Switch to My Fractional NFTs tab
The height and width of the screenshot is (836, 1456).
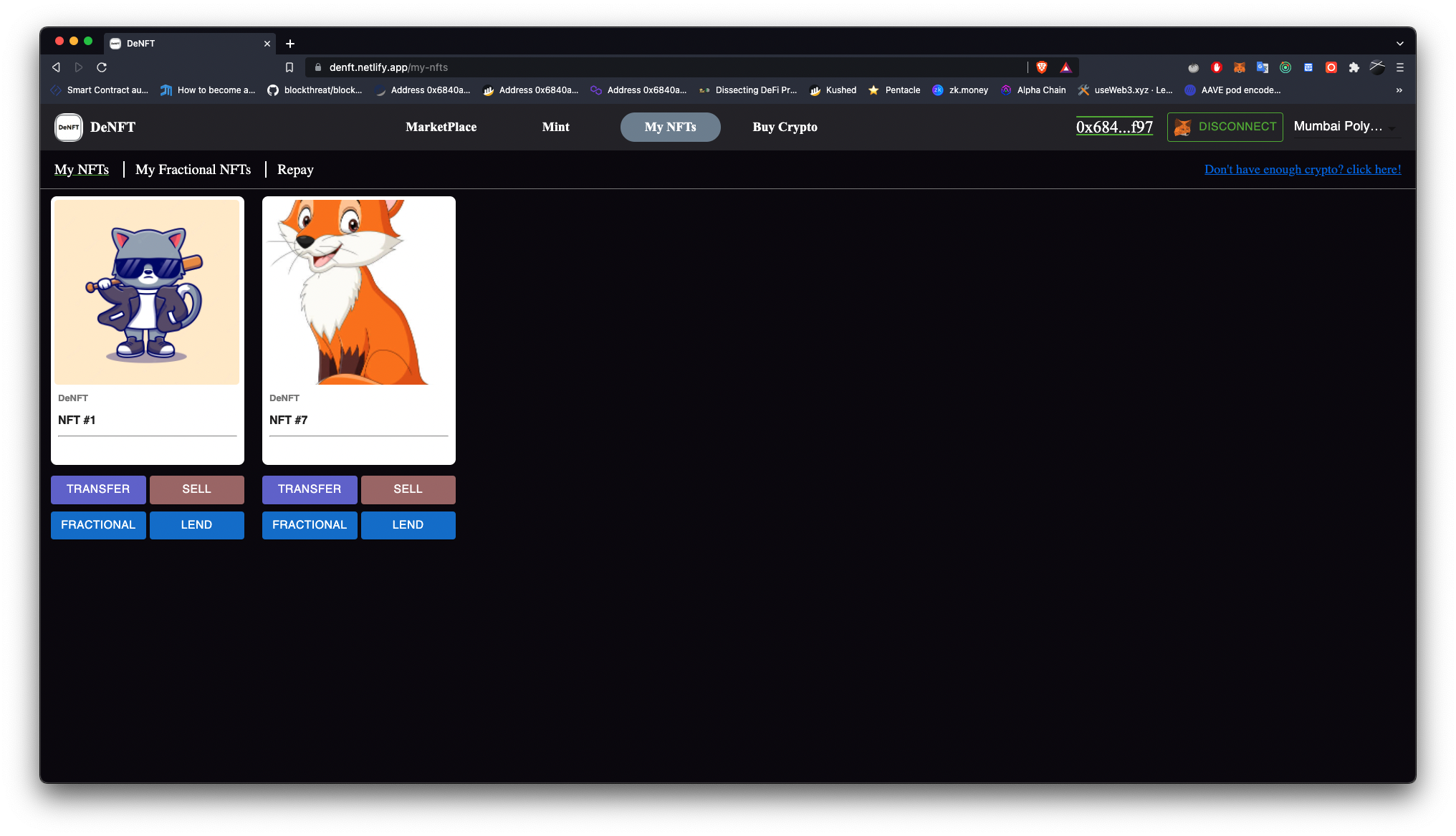tap(193, 170)
